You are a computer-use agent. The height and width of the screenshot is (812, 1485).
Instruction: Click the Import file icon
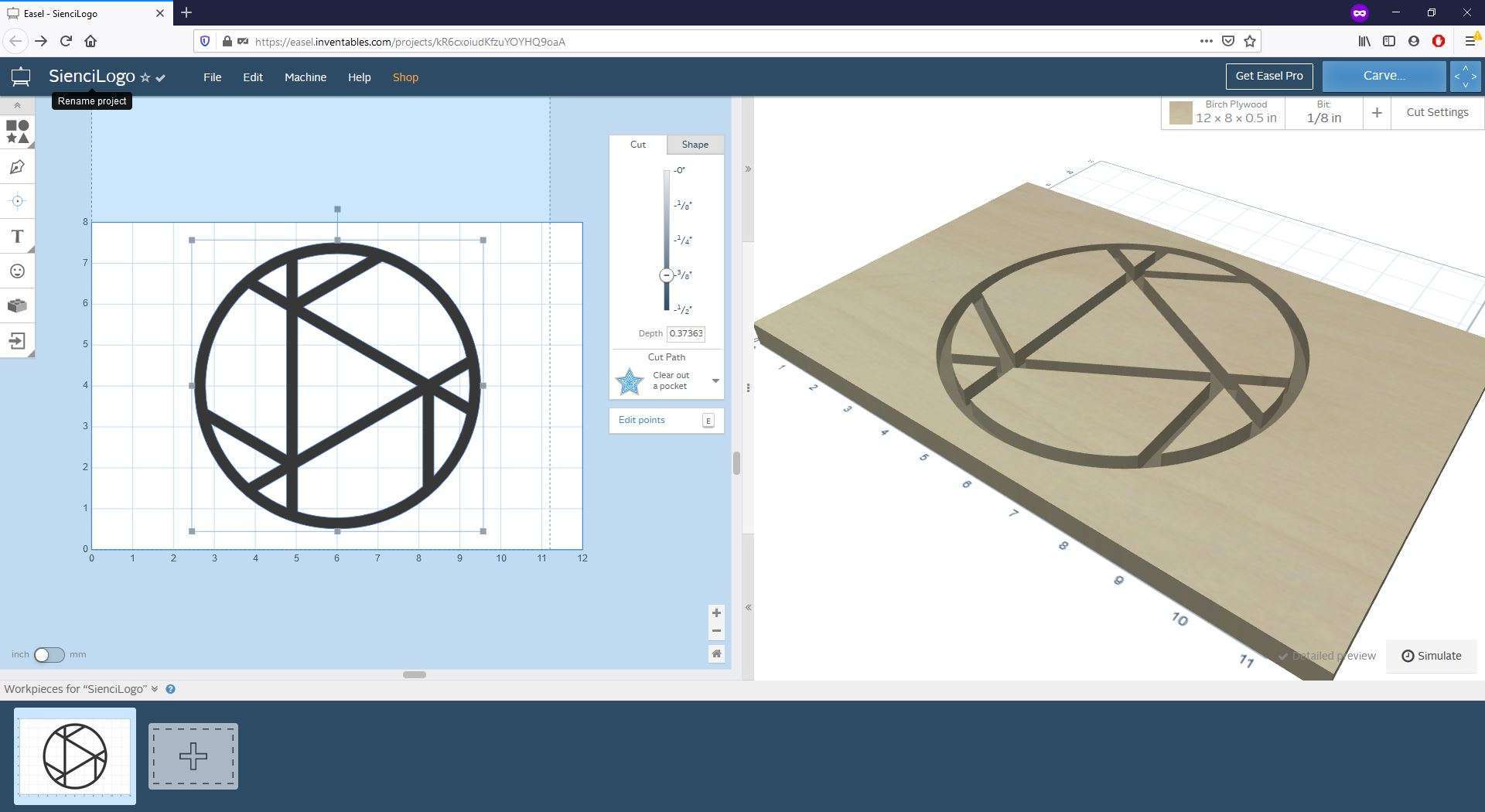pos(17,341)
